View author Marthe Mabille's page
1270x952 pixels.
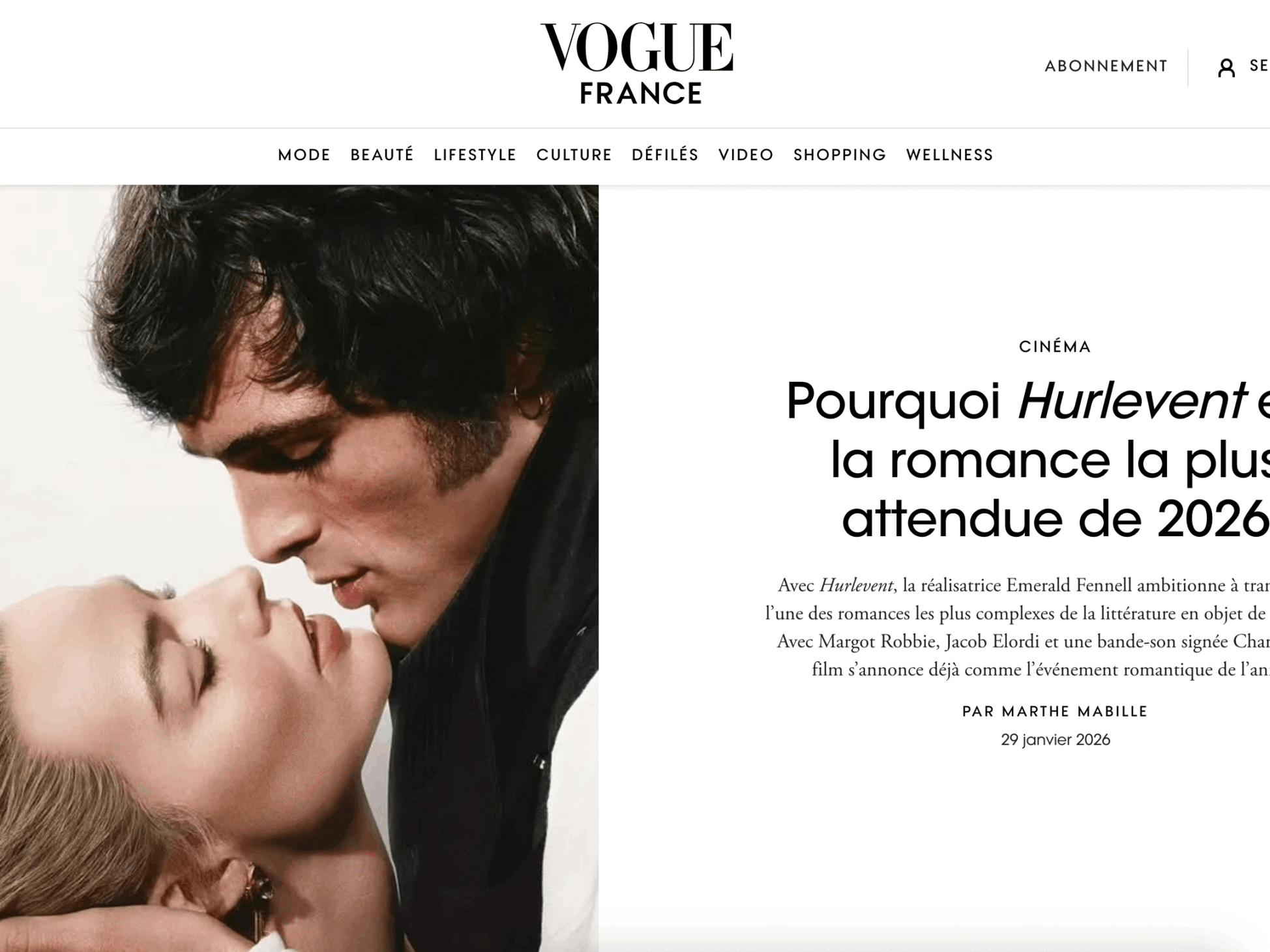[1055, 712]
